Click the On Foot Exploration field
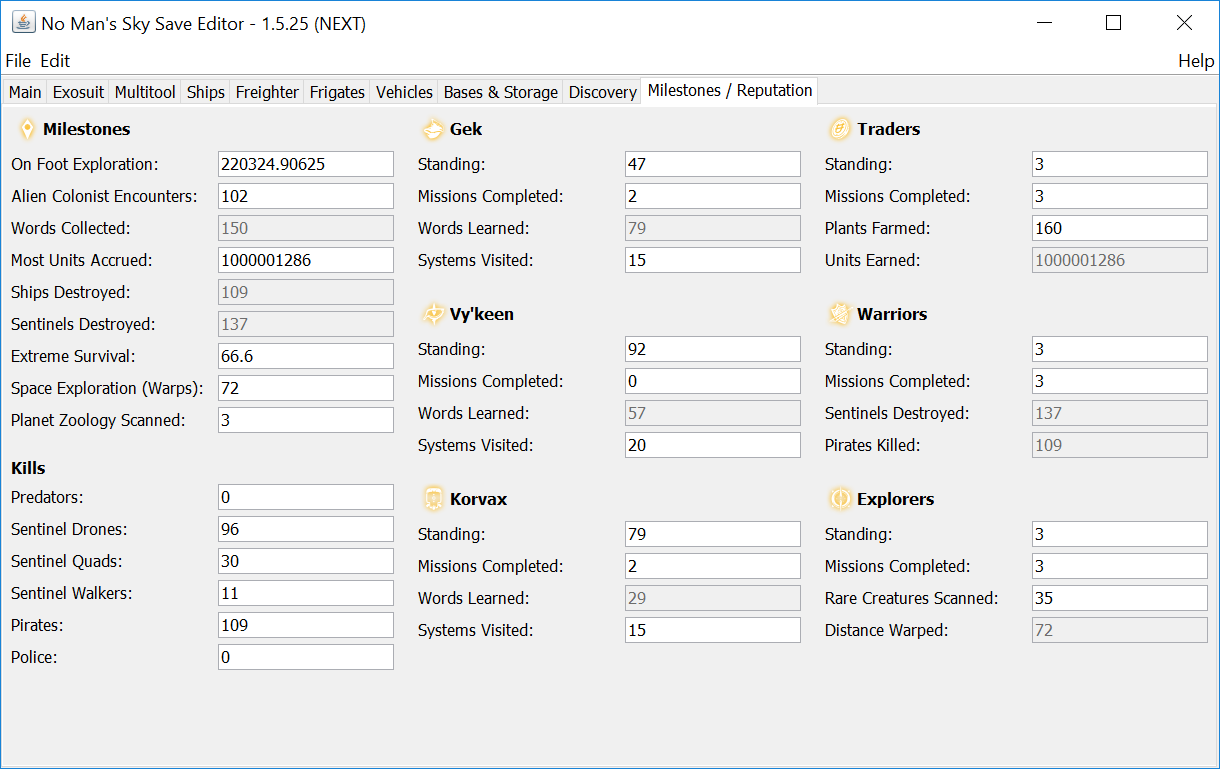The height and width of the screenshot is (769, 1220). pos(306,164)
